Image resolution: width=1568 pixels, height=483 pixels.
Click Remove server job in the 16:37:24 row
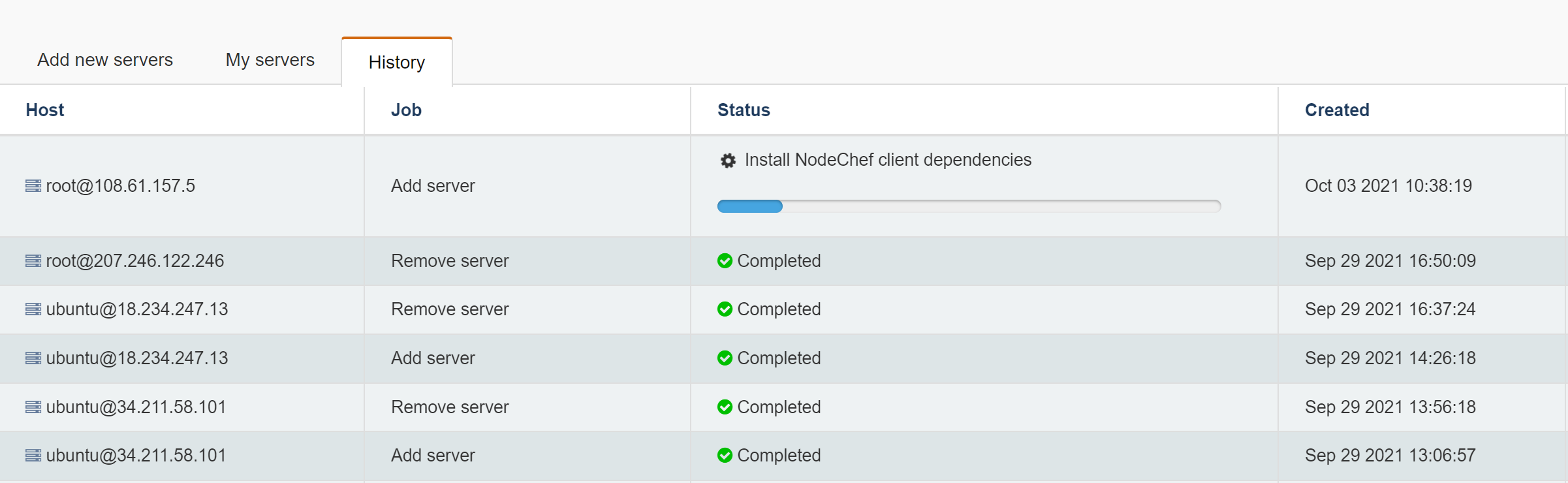point(450,309)
